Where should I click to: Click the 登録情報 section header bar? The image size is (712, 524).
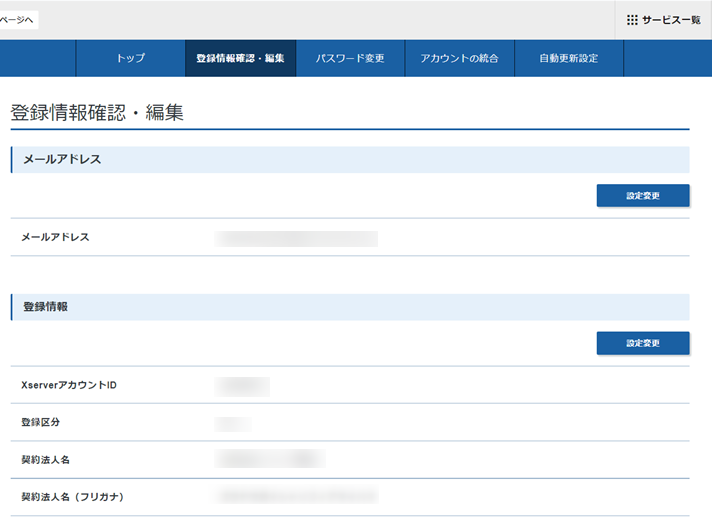pyautogui.click(x=350, y=307)
